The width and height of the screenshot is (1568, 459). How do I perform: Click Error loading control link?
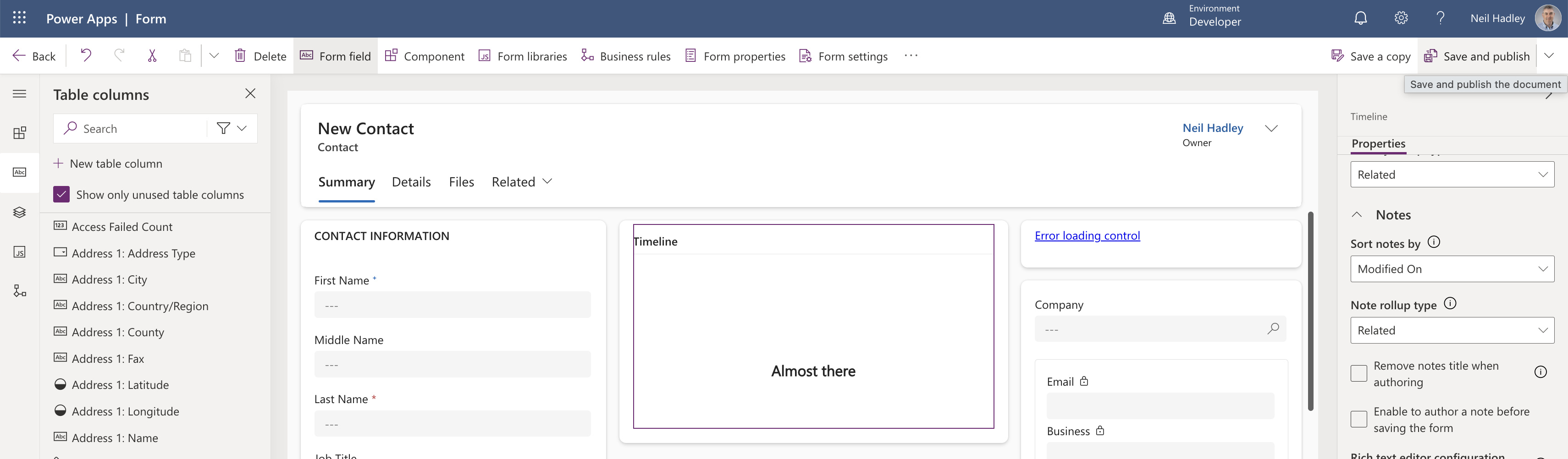(x=1087, y=236)
